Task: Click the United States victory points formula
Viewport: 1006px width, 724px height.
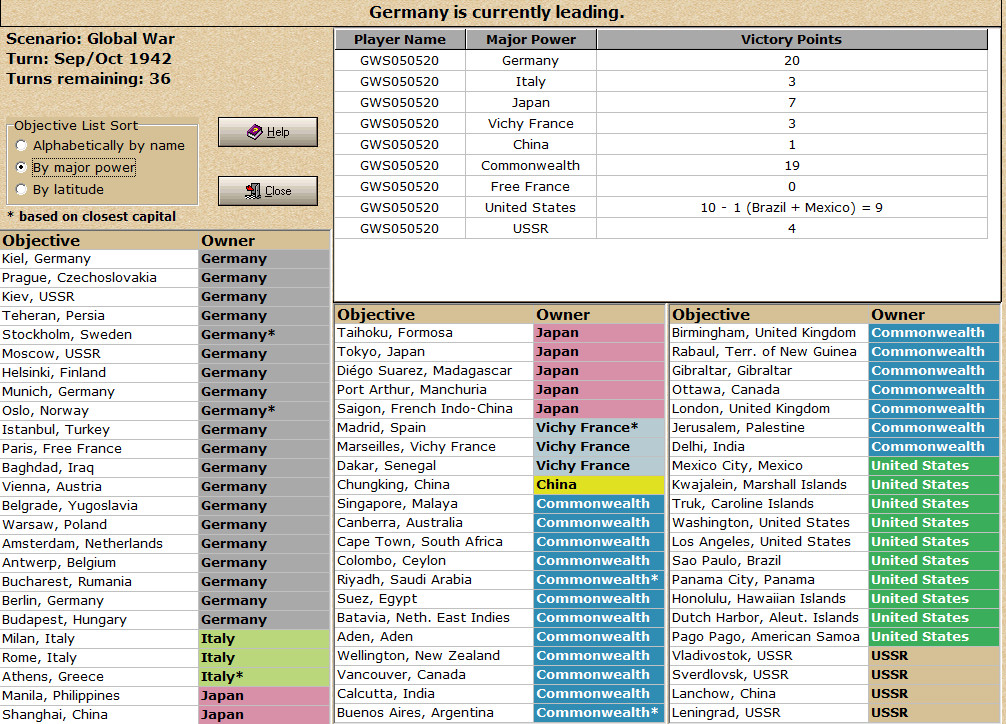Action: pyautogui.click(x=792, y=207)
